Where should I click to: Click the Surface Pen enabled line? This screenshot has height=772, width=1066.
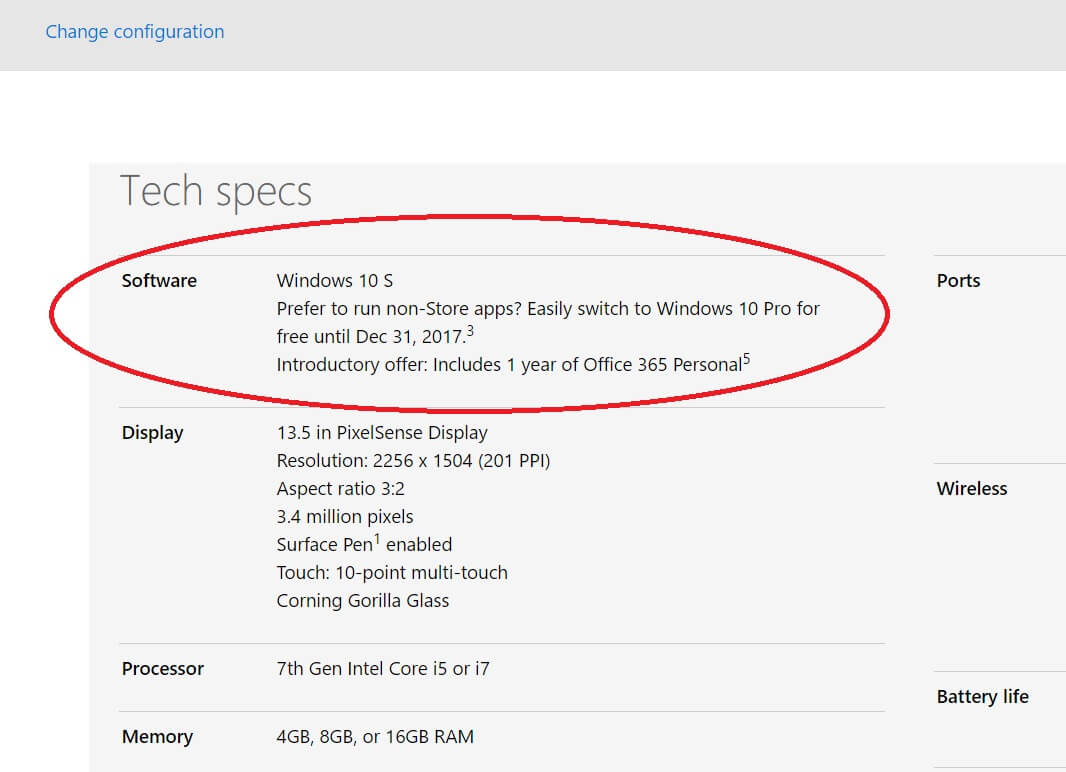click(x=364, y=544)
